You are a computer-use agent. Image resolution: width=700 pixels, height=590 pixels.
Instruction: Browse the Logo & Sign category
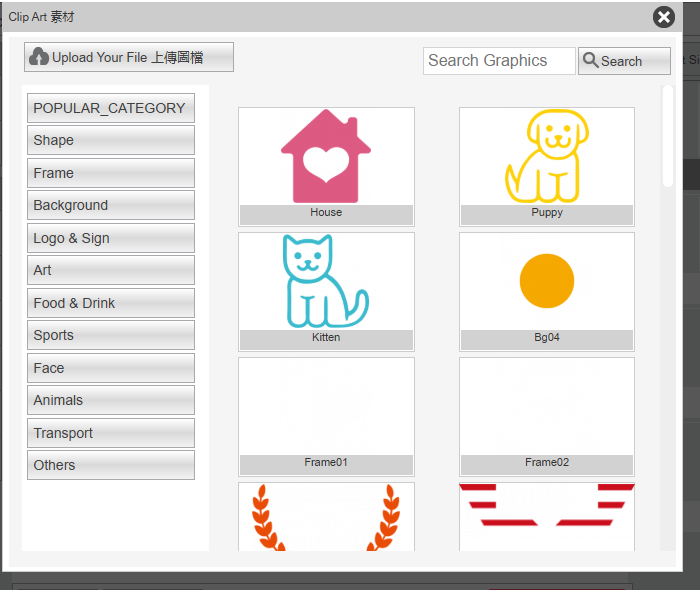[x=110, y=238]
